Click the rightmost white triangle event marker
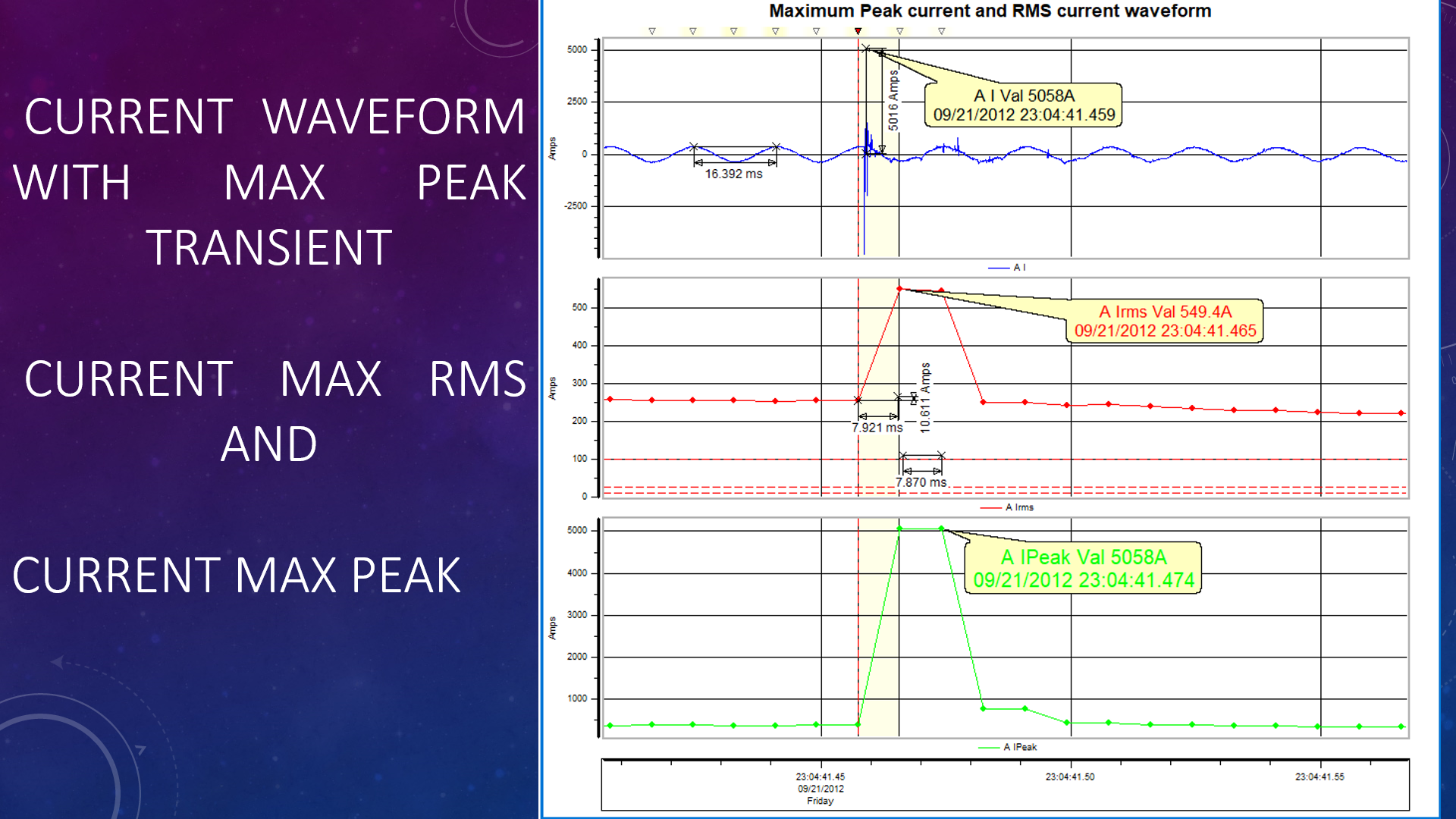This screenshot has height=819, width=1456. click(x=940, y=32)
